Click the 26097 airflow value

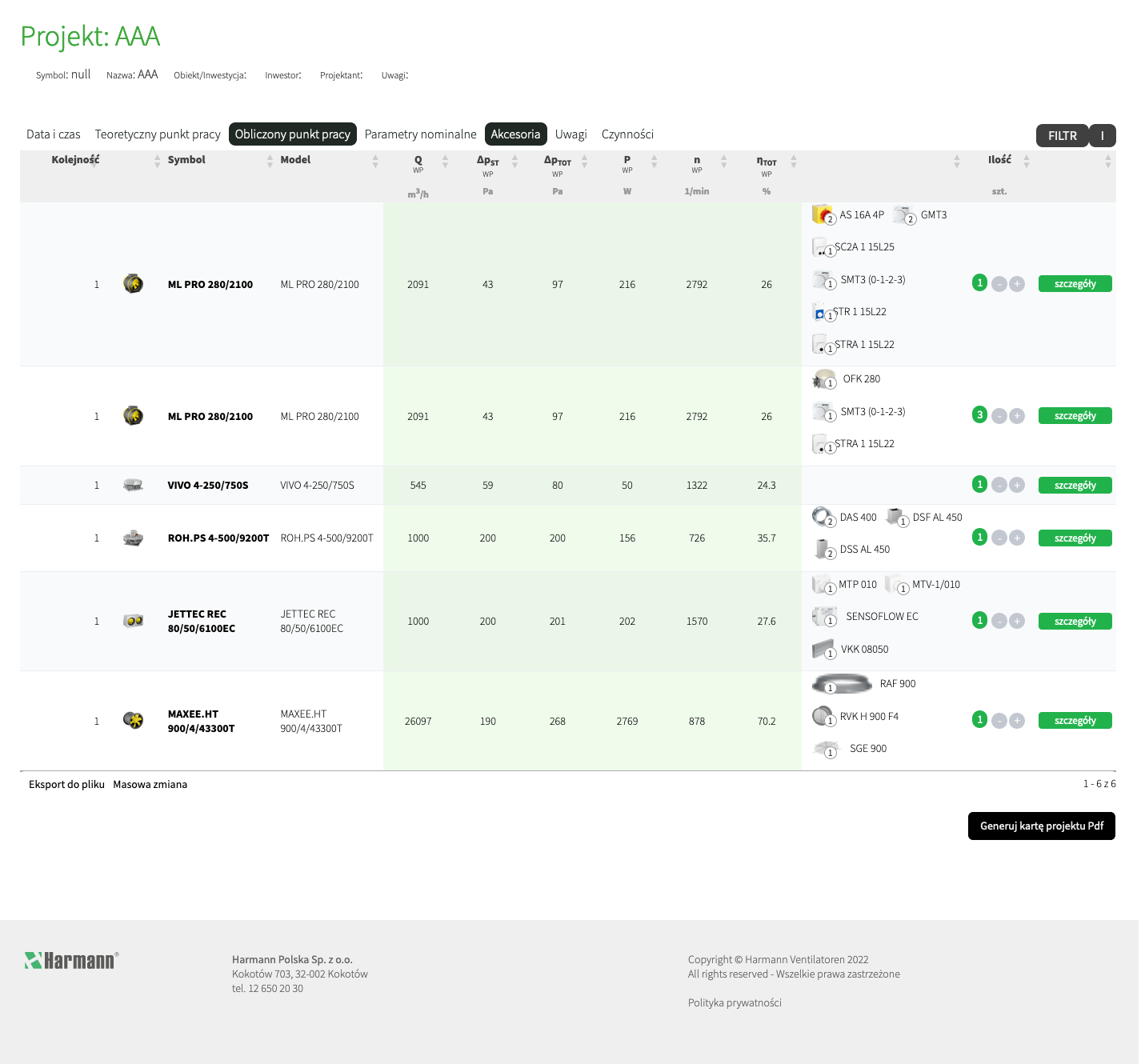click(x=418, y=721)
